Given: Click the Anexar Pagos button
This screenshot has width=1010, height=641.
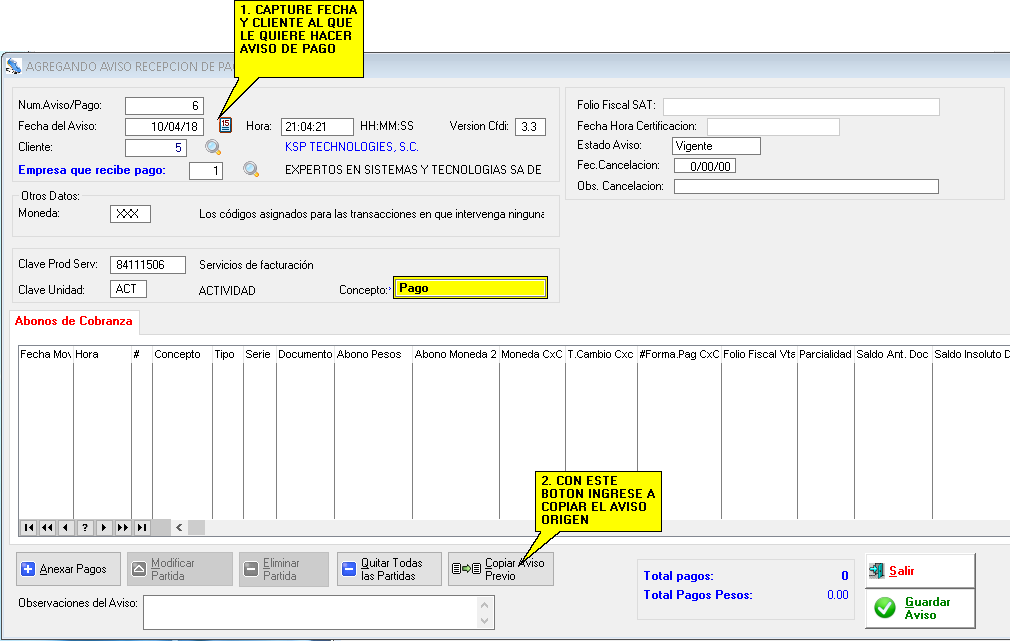Looking at the screenshot, I should click(x=68, y=569).
